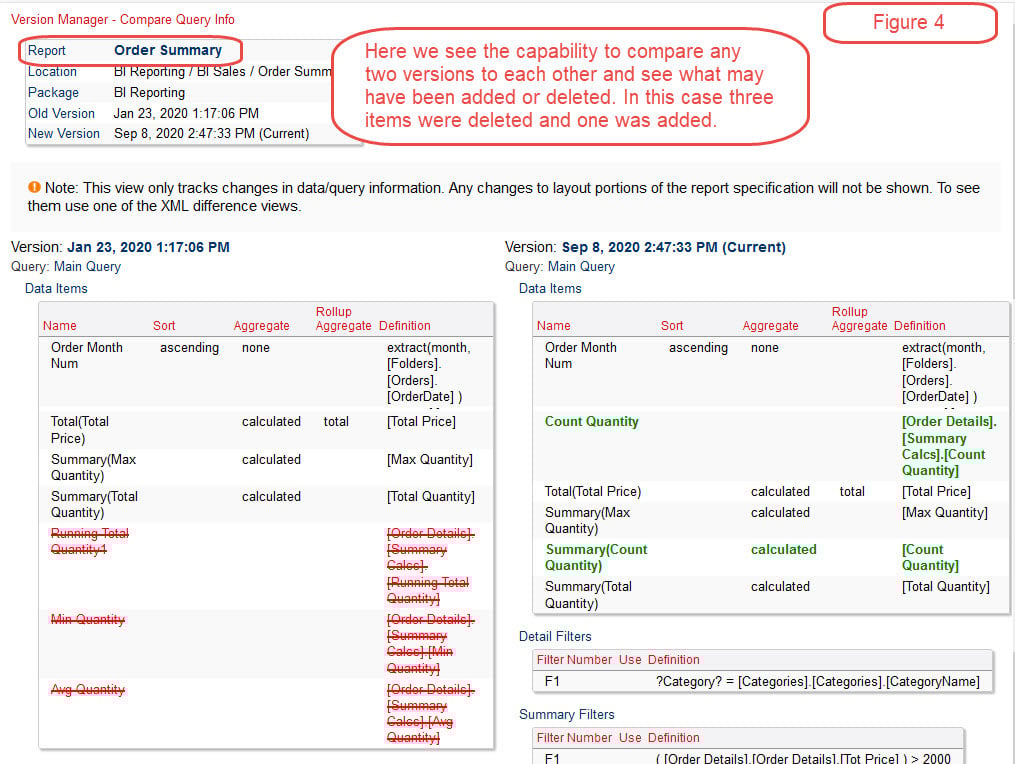Click the Figure 4 label box

click(908, 21)
